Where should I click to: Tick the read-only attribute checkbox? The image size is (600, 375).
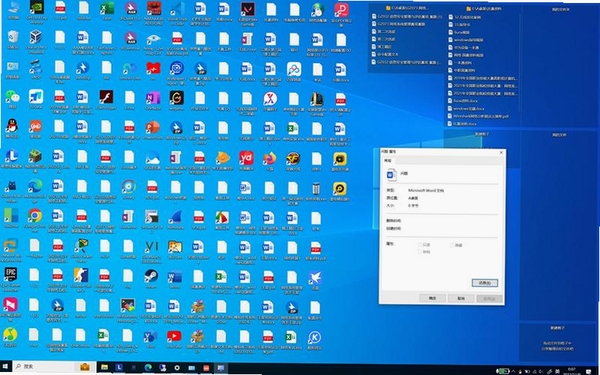pyautogui.click(x=421, y=245)
